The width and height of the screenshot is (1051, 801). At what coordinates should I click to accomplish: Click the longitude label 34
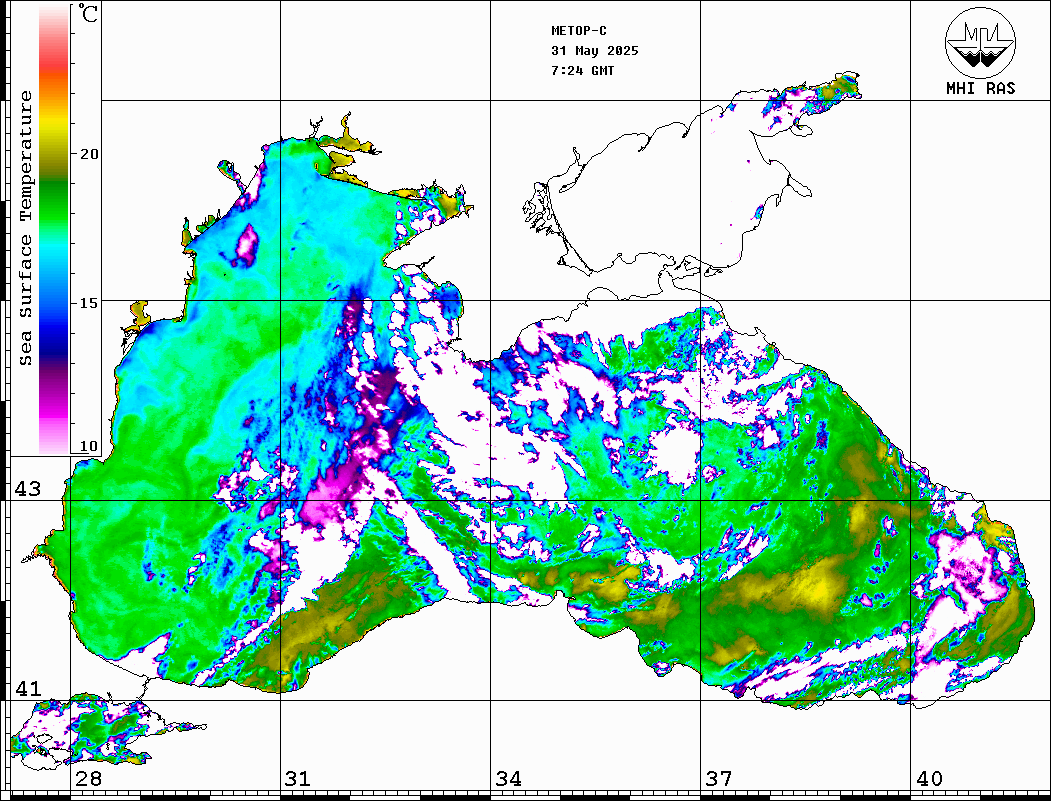click(509, 779)
